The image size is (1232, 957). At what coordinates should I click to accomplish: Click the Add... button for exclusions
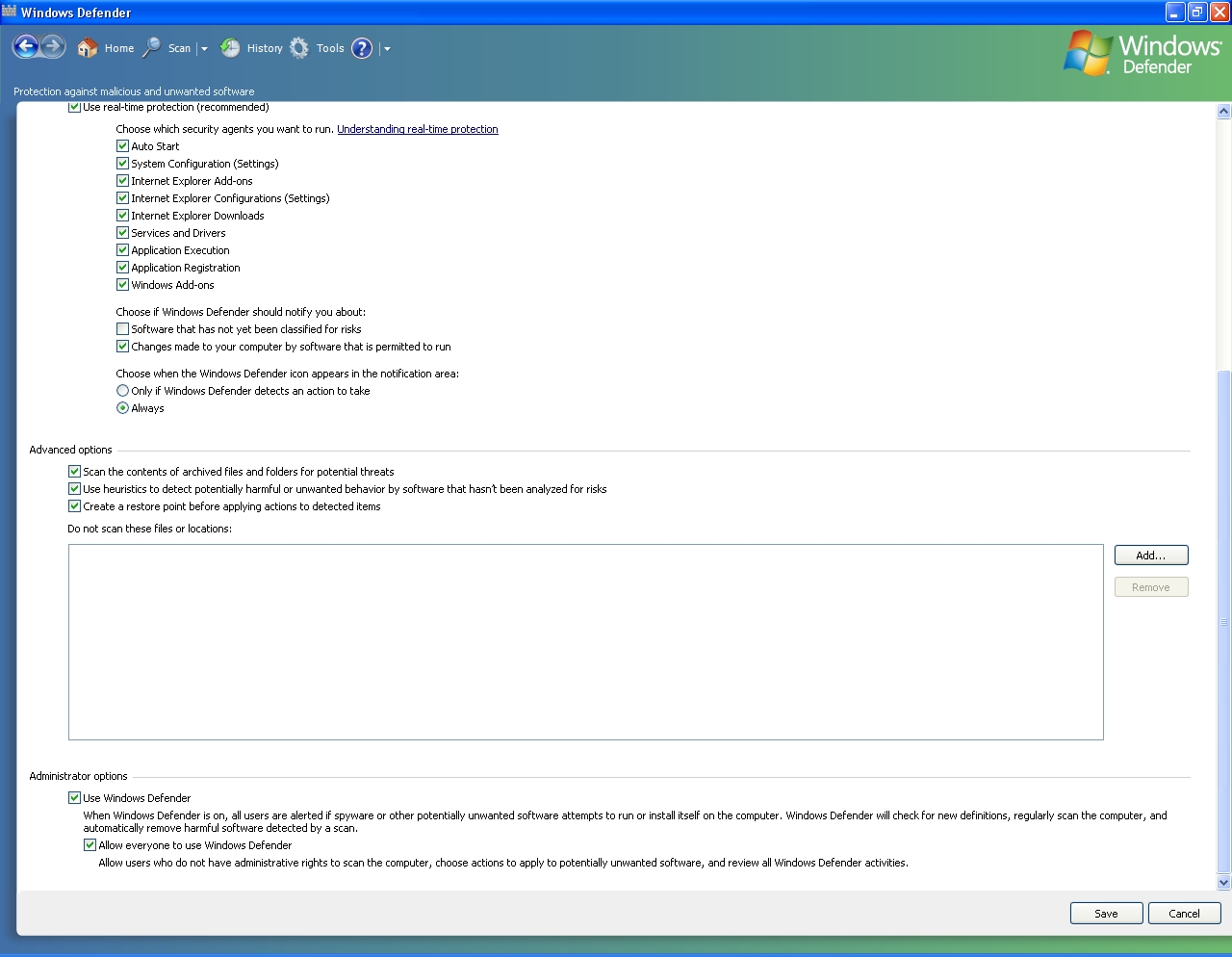pyautogui.click(x=1150, y=556)
